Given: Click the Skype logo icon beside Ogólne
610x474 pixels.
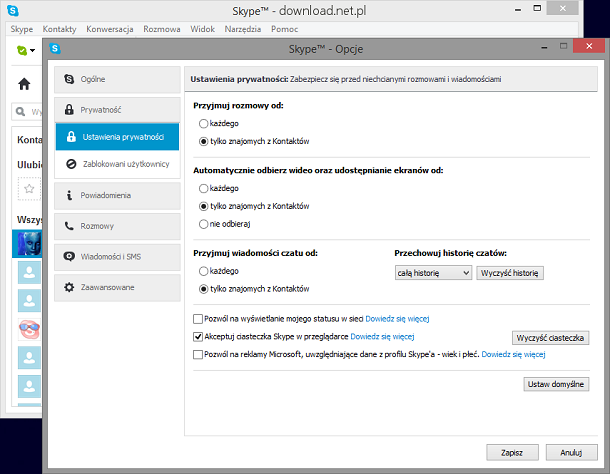Looking at the screenshot, I should pyautogui.click(x=69, y=79).
